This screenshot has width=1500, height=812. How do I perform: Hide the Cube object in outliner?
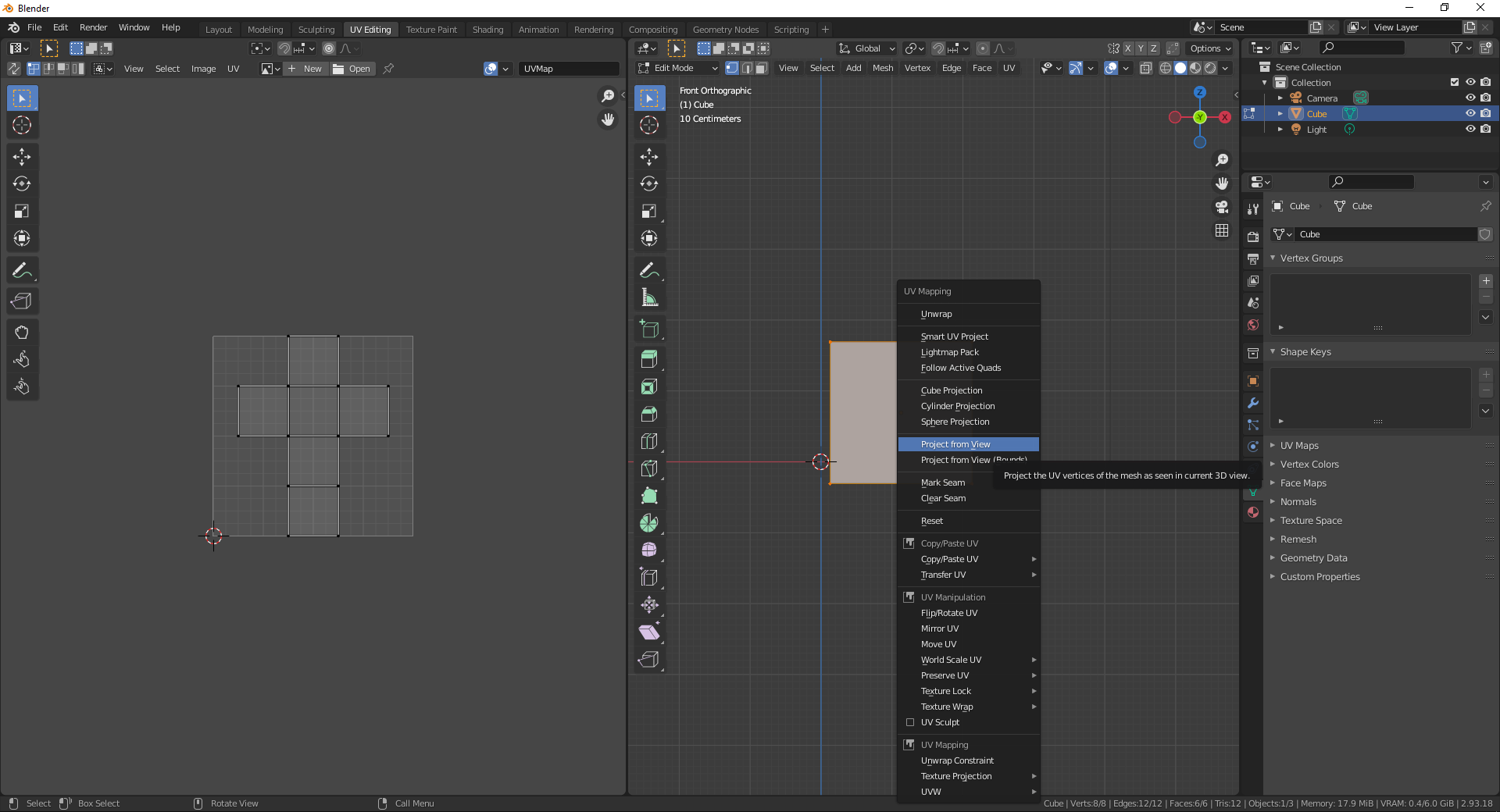coord(1470,114)
